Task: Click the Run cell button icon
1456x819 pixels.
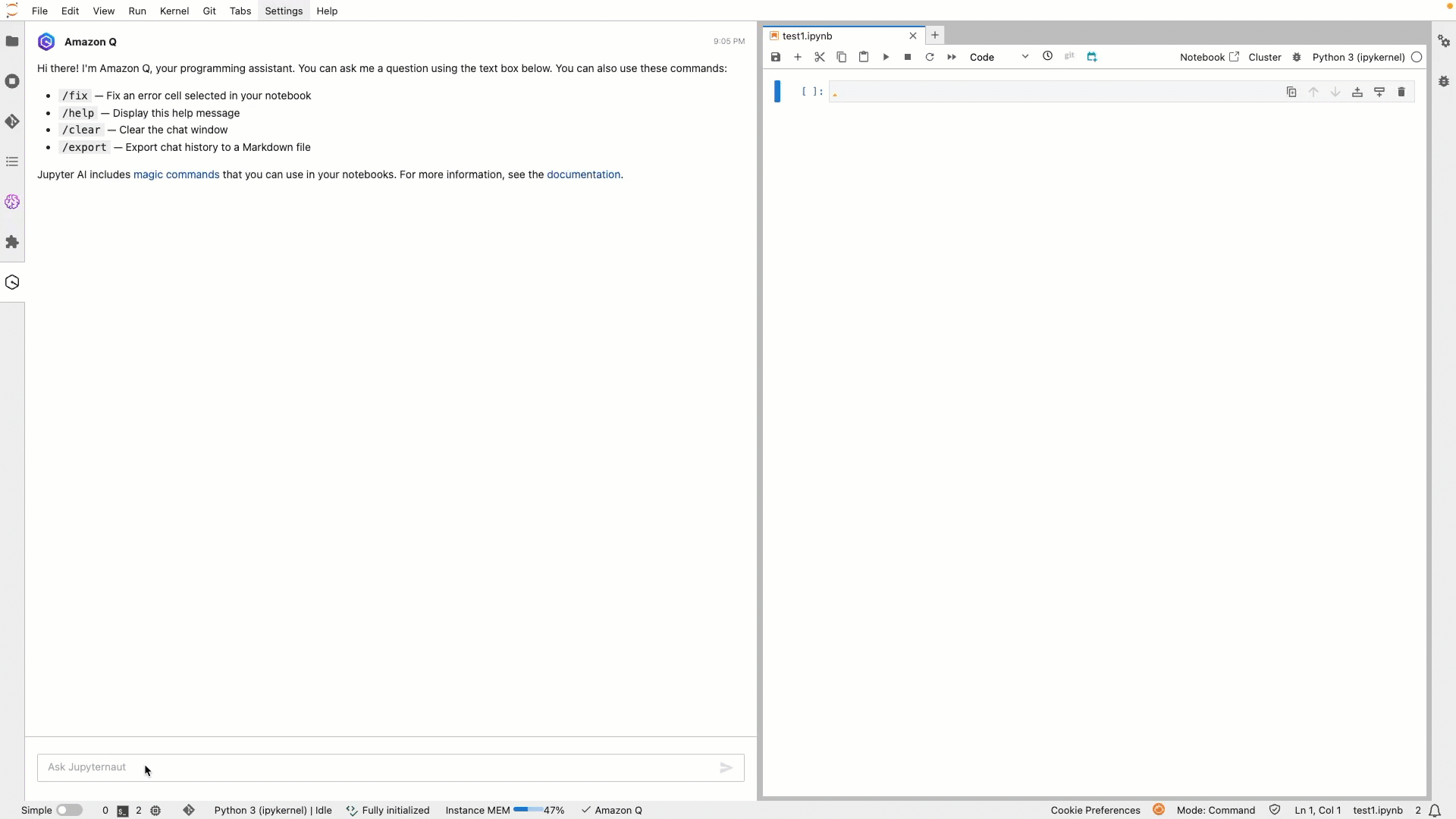Action: pos(886,57)
